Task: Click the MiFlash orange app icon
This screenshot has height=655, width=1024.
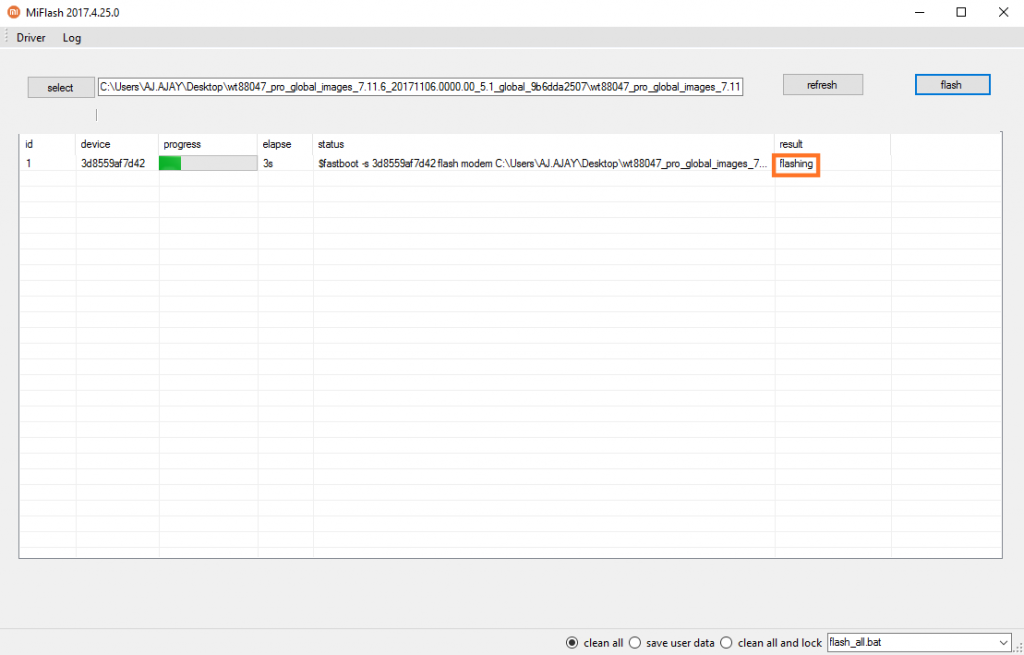Action: coord(13,12)
